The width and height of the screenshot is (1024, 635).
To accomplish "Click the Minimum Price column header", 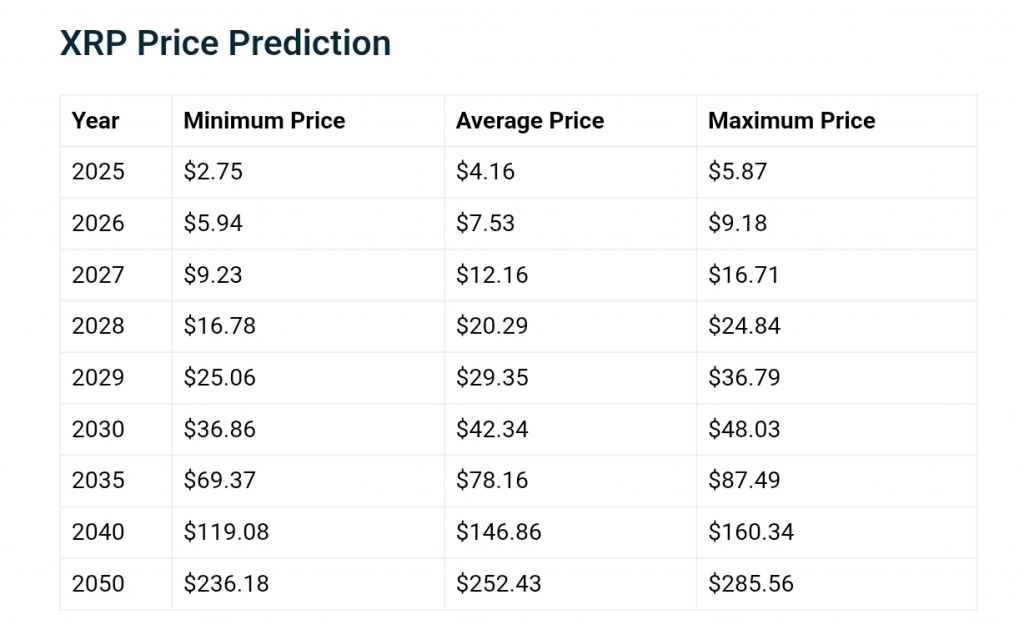I will coord(264,121).
